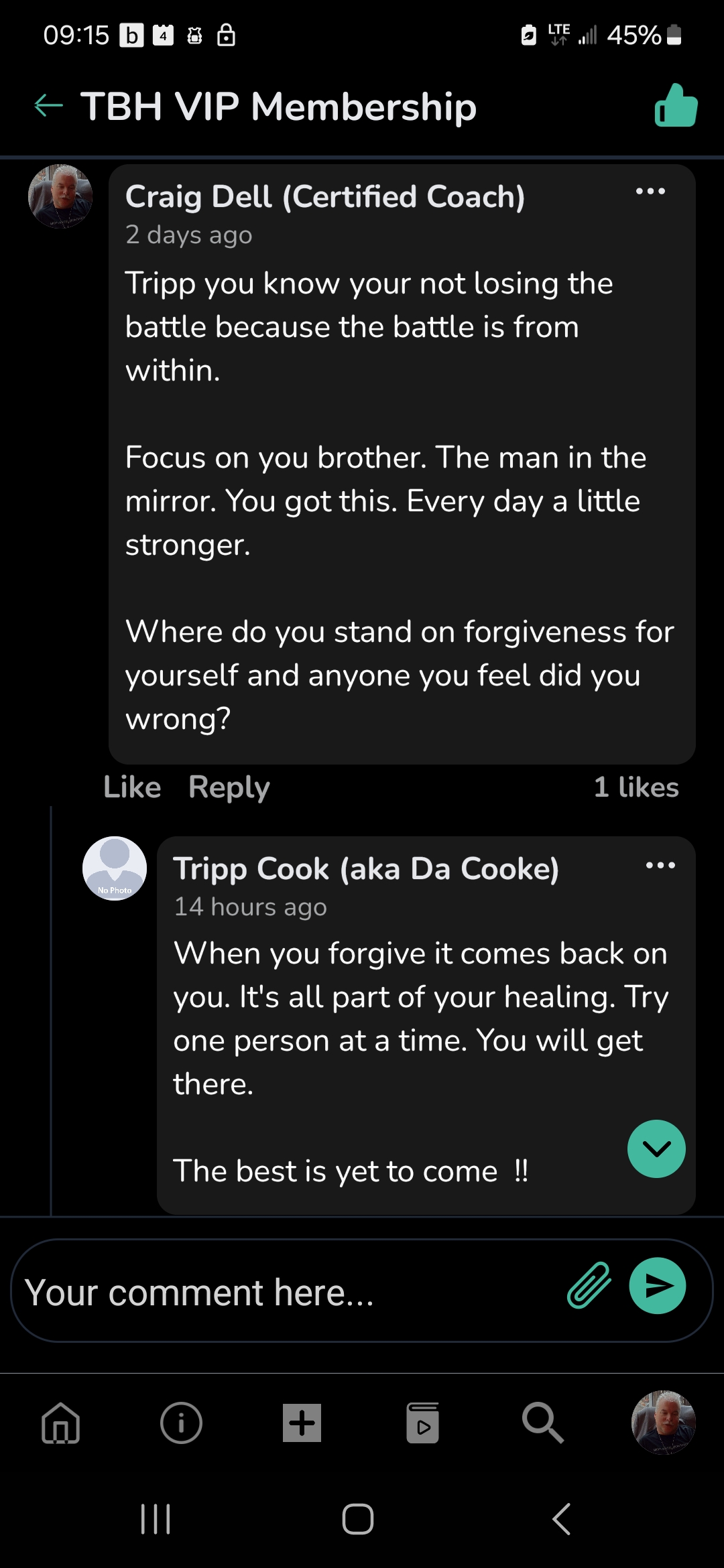The image size is (724, 1568).
Task: View the 1 likes count
Action: [x=636, y=787]
